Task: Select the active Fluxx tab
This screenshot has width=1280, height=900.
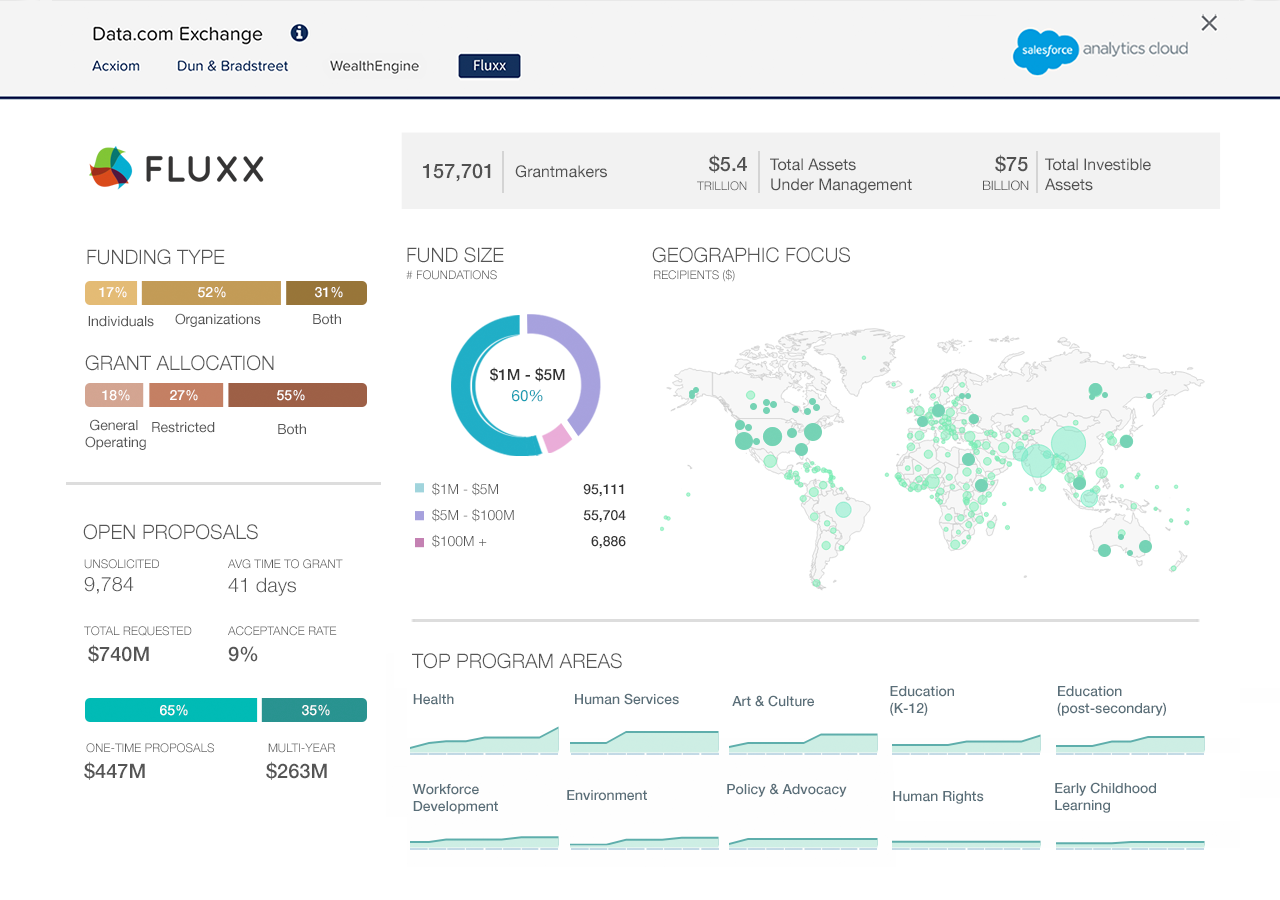Action: [x=489, y=66]
